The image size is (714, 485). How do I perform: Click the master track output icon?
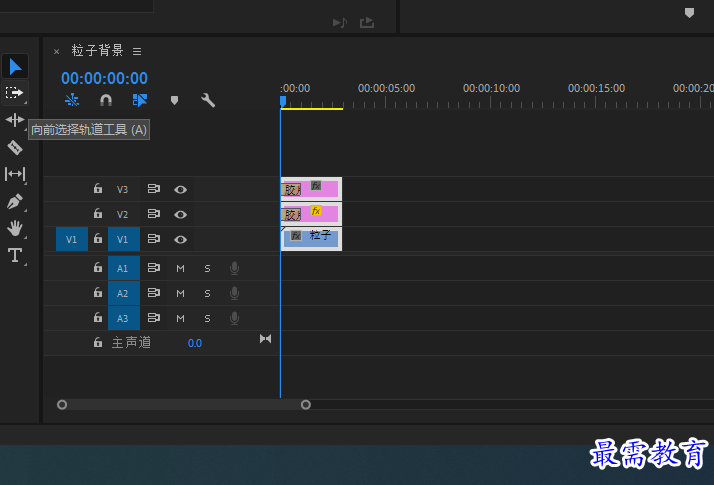click(x=265, y=339)
